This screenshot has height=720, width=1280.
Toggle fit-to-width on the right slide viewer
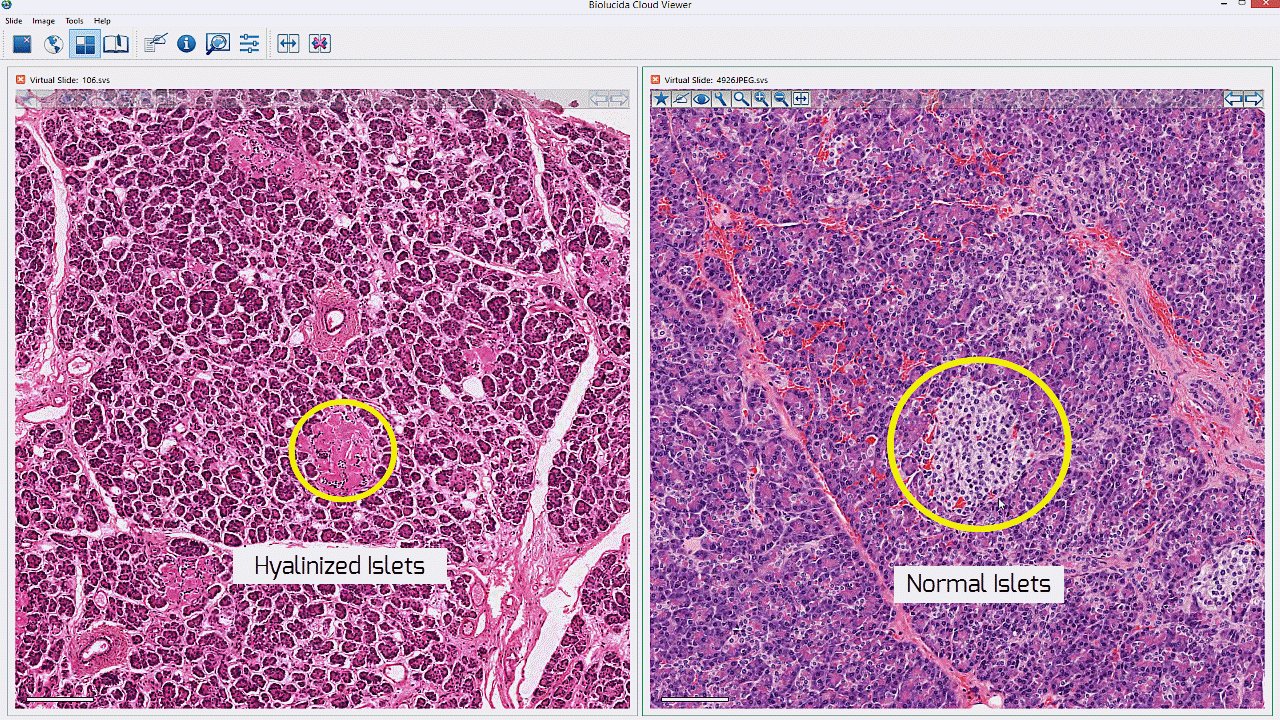[x=801, y=99]
